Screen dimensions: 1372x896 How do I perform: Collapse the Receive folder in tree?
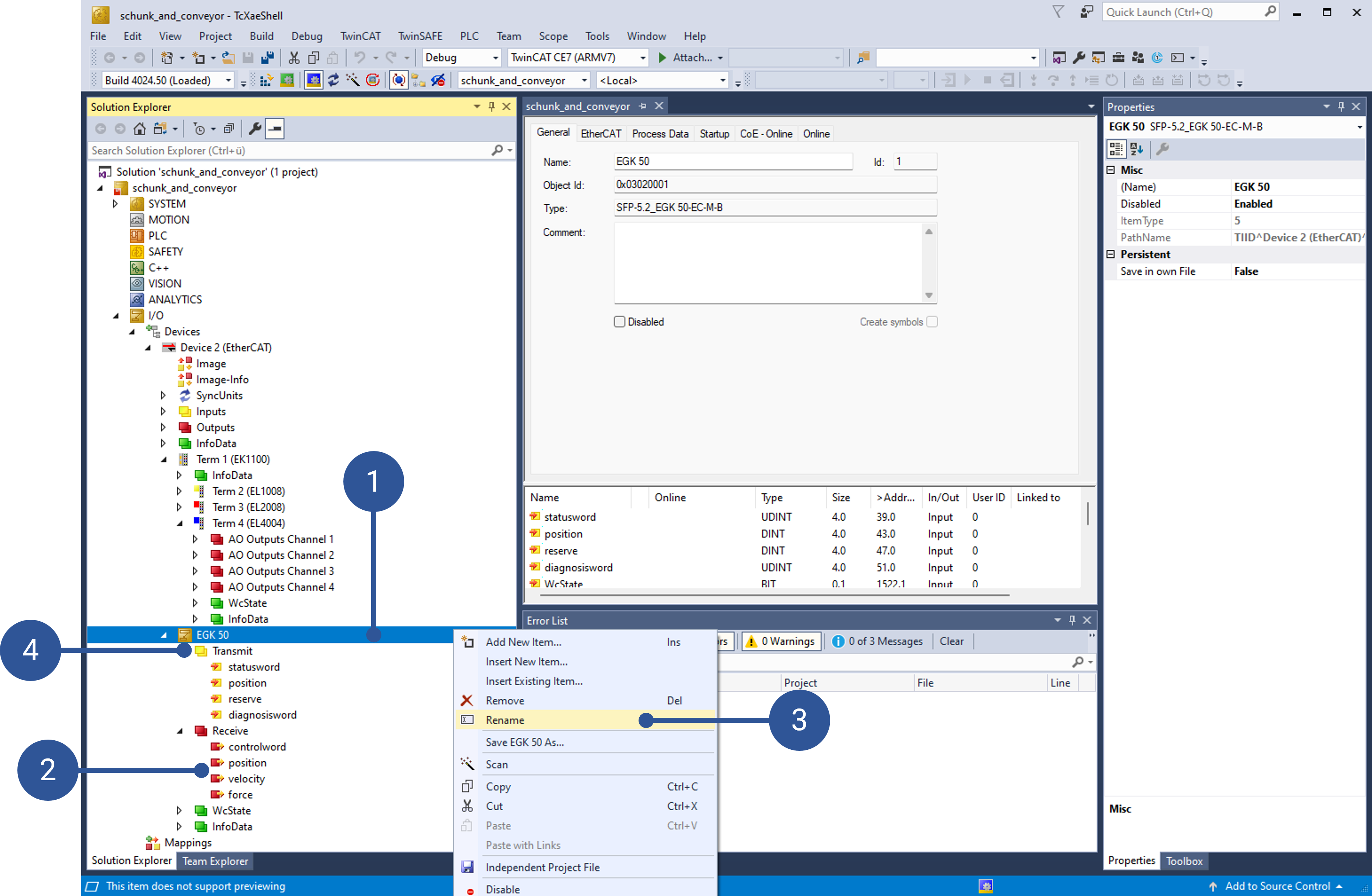[180, 731]
